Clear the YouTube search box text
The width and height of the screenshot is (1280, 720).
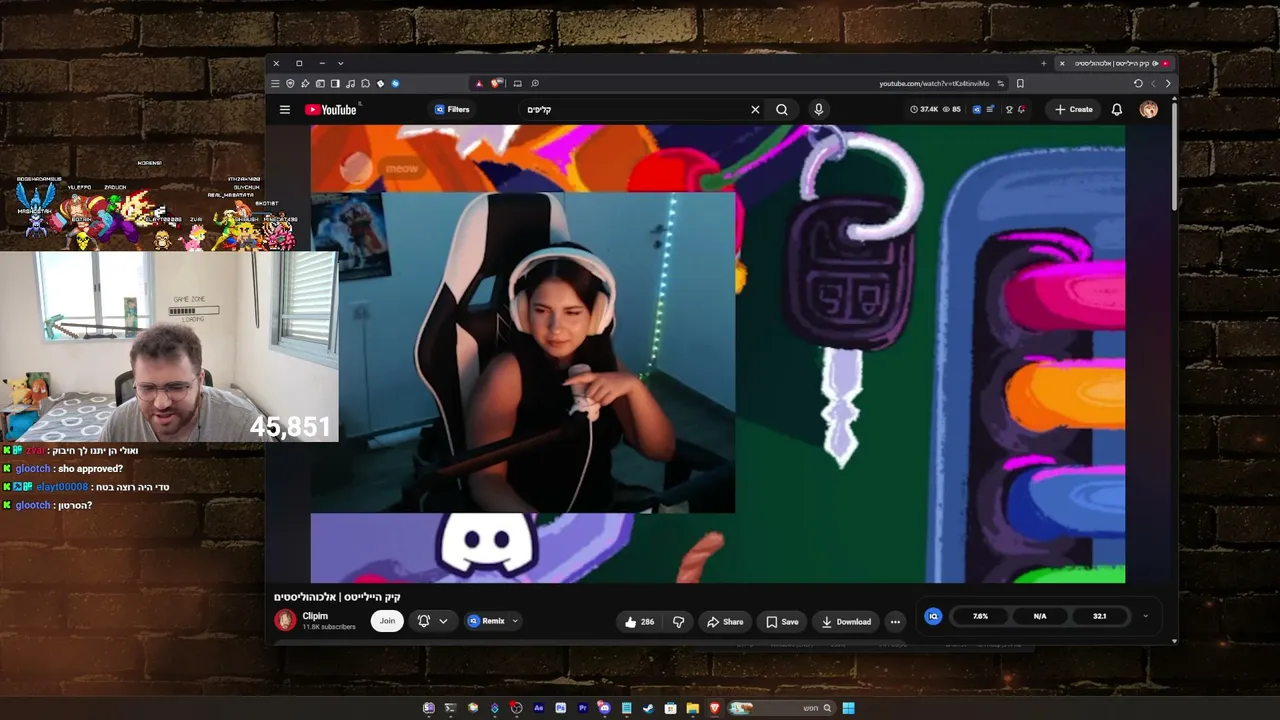(x=755, y=110)
